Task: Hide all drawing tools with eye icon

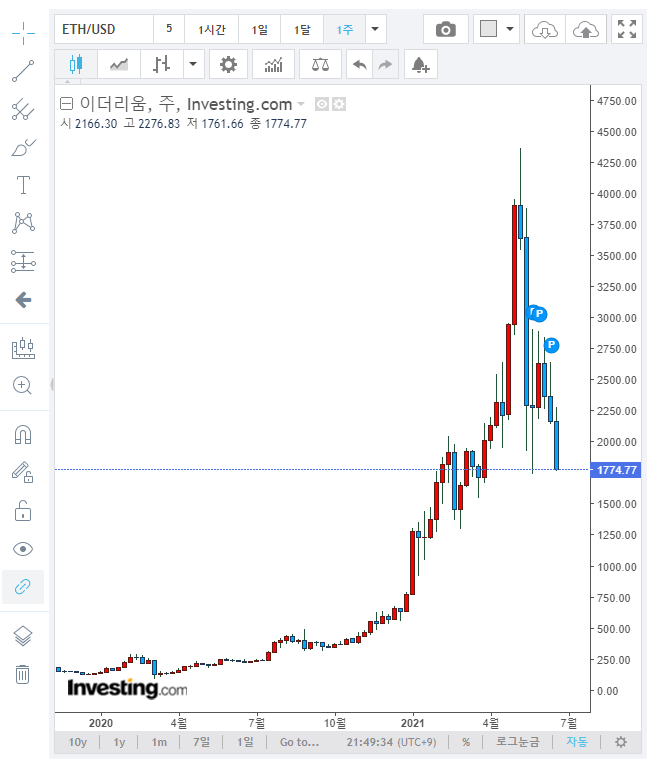Action: coord(23,549)
